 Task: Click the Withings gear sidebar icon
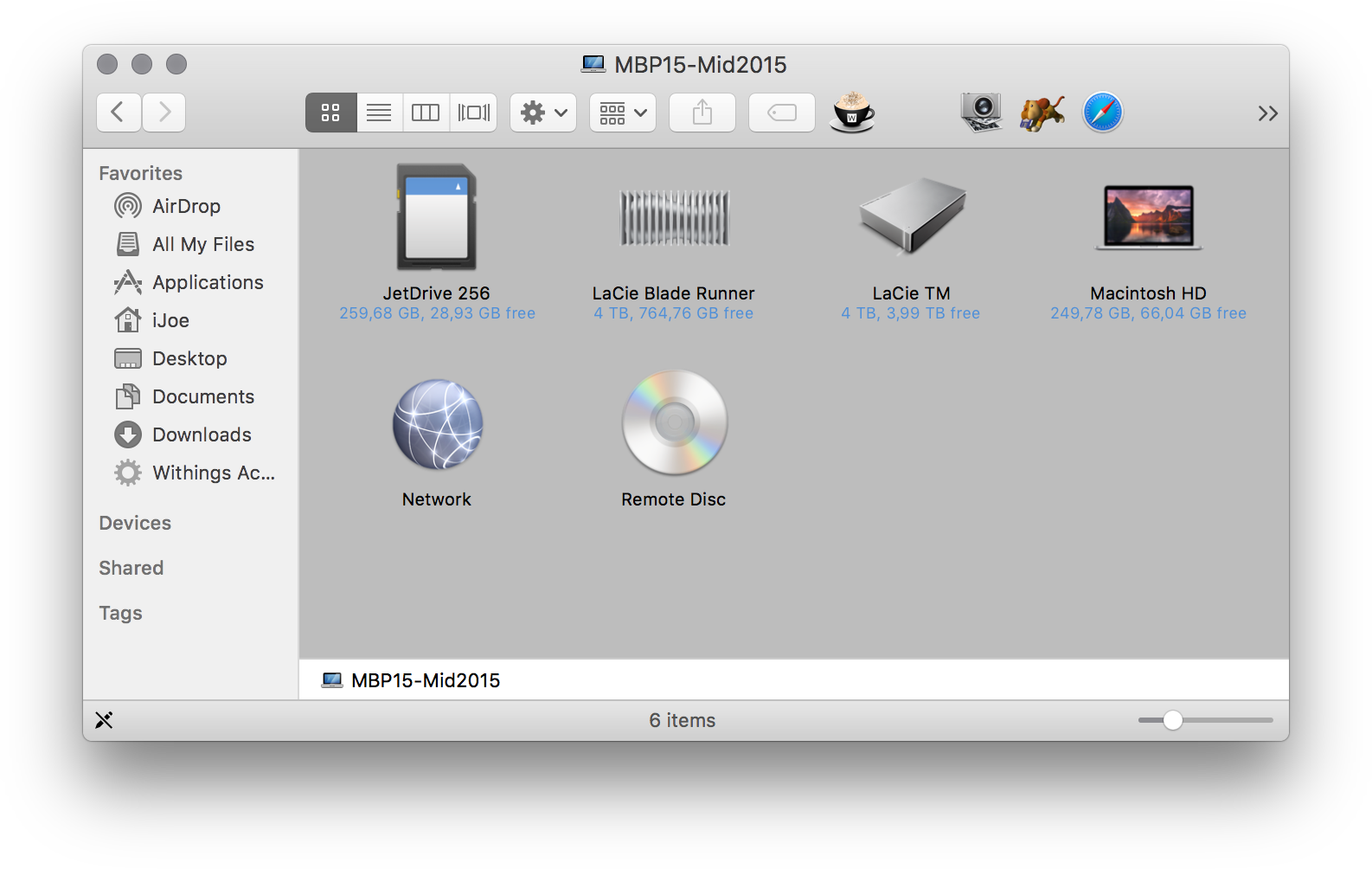128,473
